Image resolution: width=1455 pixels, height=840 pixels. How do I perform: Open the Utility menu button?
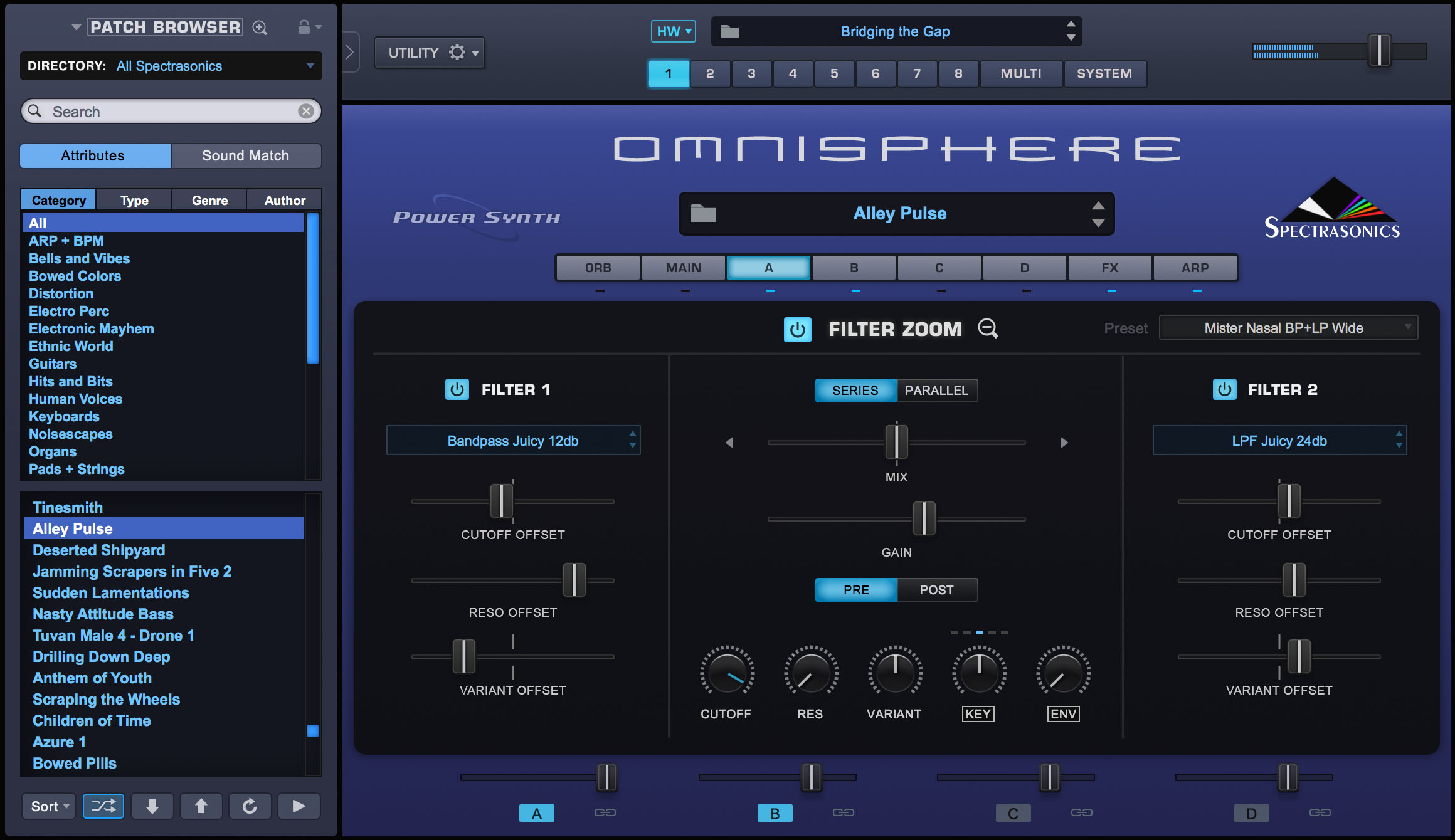[x=430, y=53]
